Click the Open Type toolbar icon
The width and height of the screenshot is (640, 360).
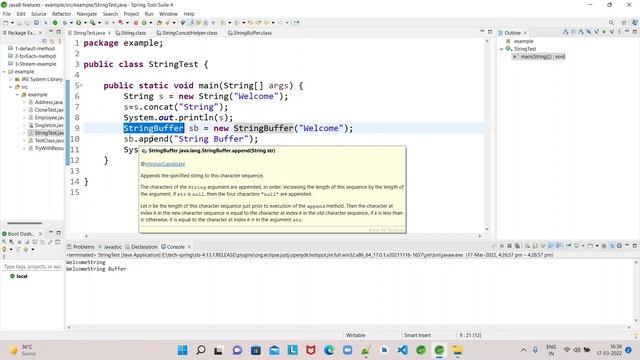[x=159, y=22]
